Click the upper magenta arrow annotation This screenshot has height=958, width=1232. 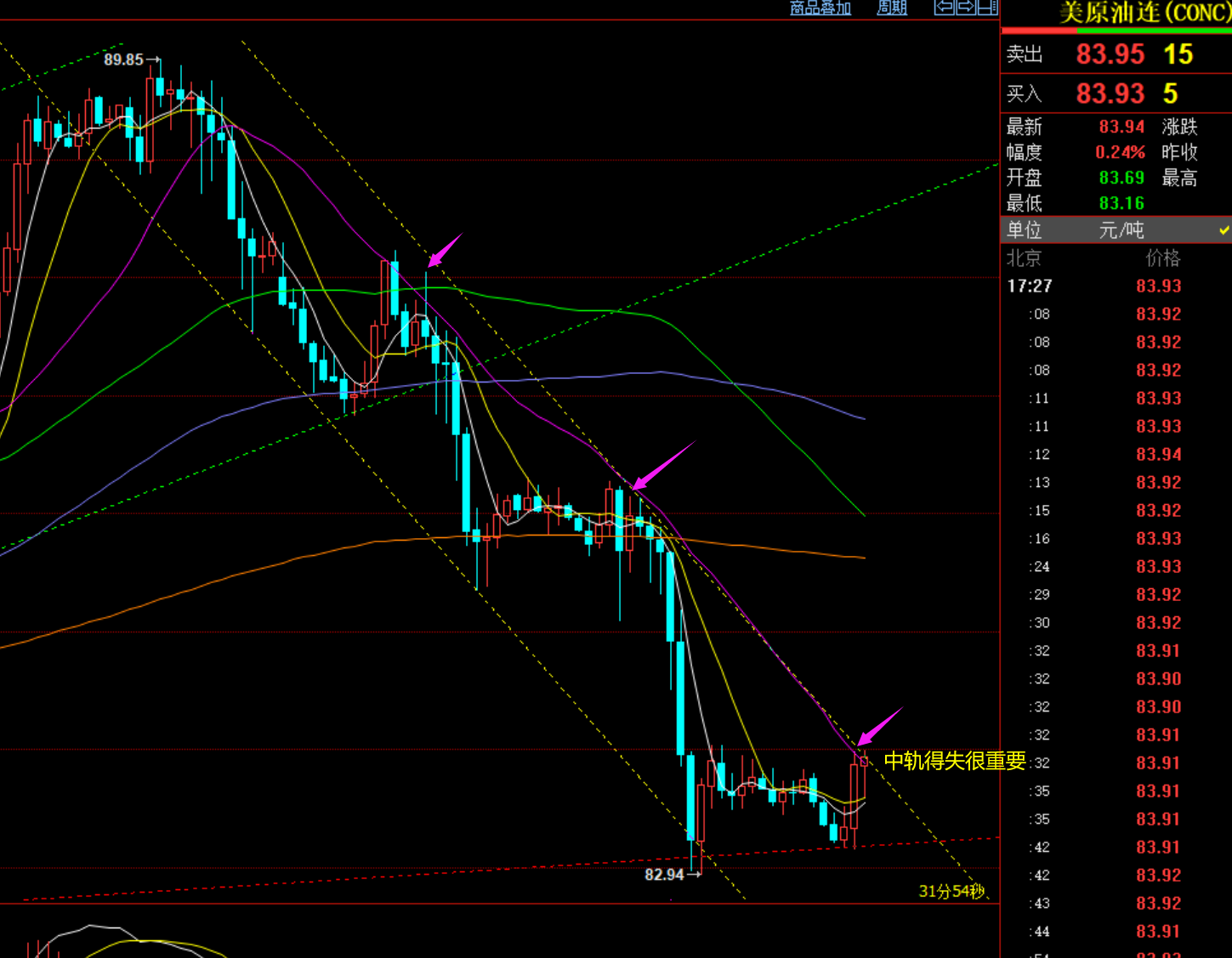point(444,251)
